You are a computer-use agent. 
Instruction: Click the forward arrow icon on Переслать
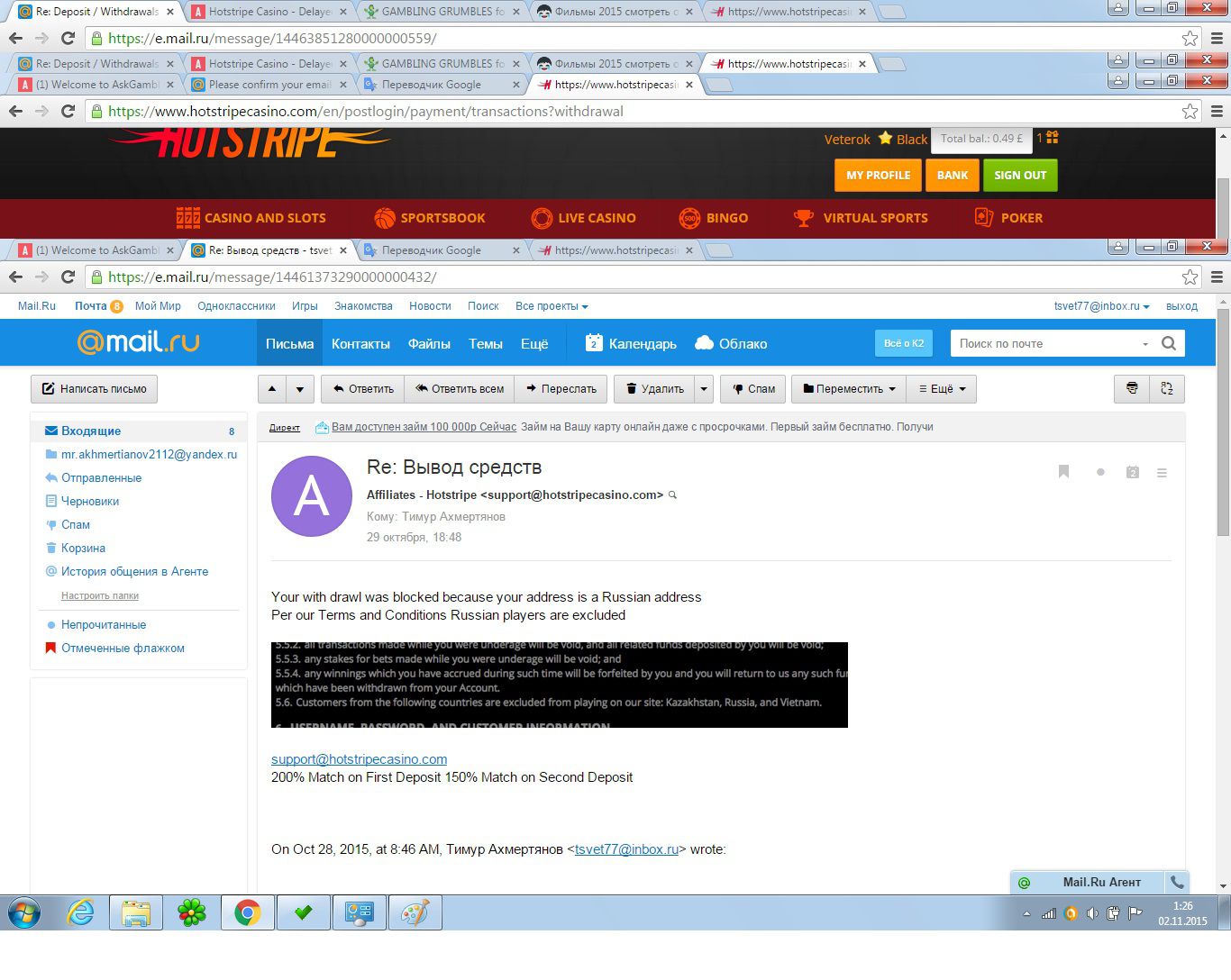tap(530, 389)
